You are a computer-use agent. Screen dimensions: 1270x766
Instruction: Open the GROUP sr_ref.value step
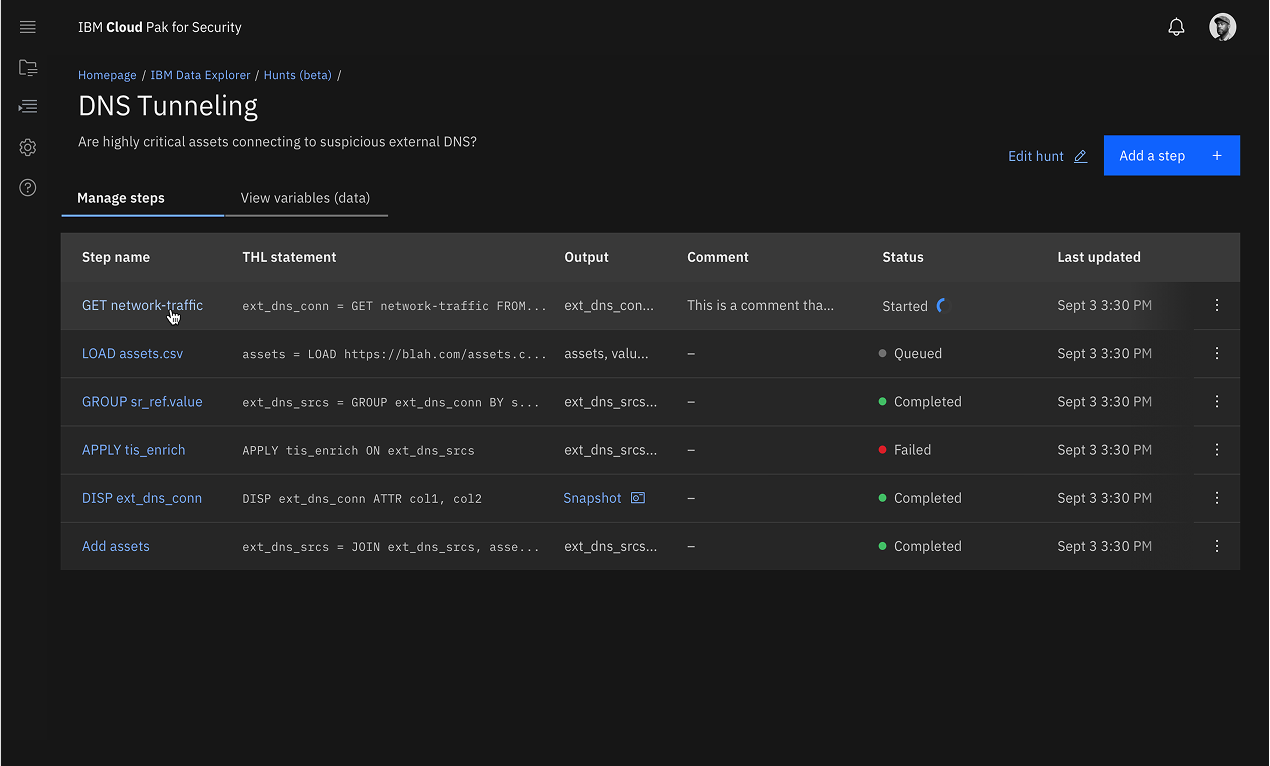pyautogui.click(x=142, y=402)
